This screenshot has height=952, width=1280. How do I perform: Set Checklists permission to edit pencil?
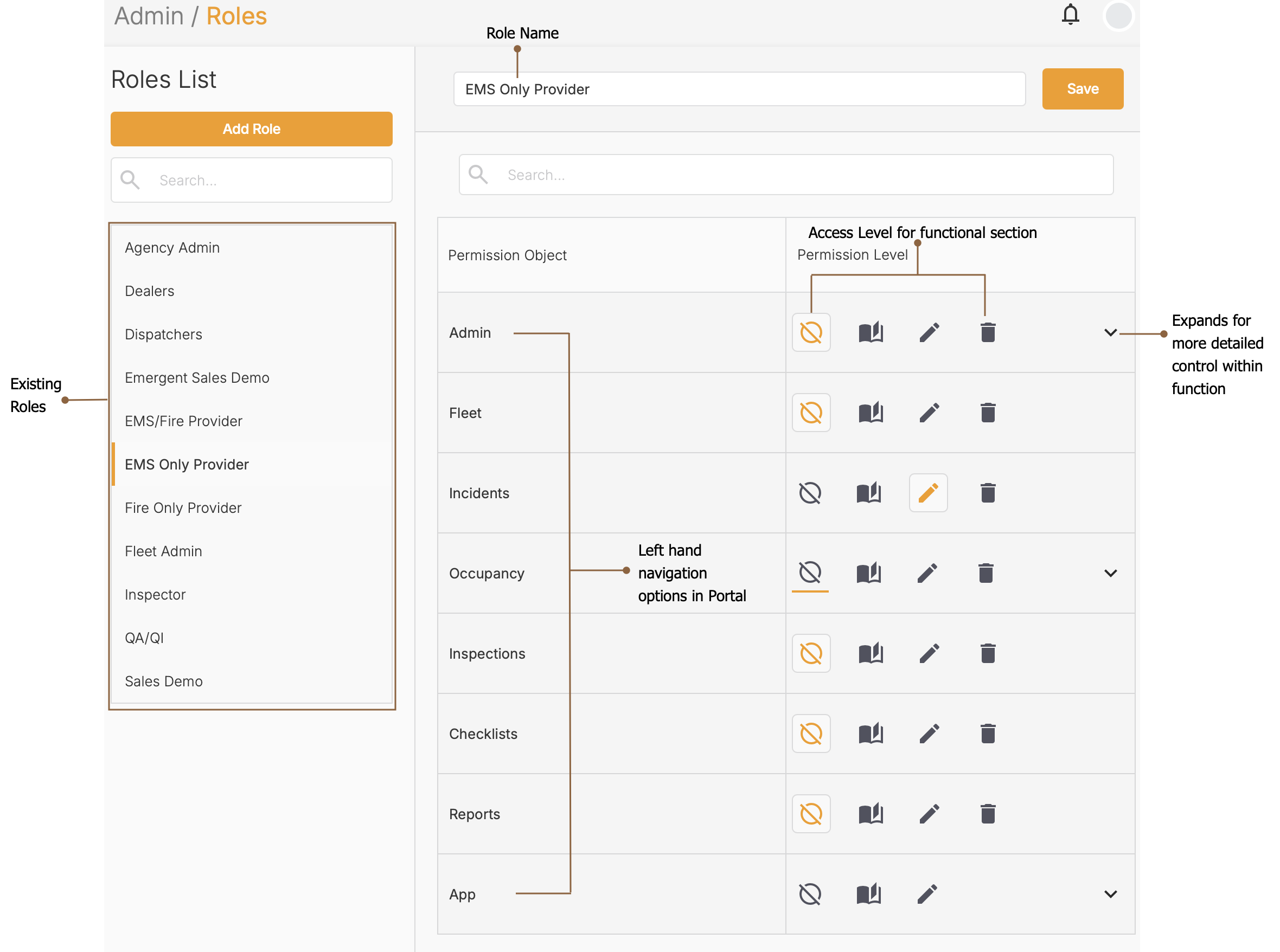coord(930,734)
